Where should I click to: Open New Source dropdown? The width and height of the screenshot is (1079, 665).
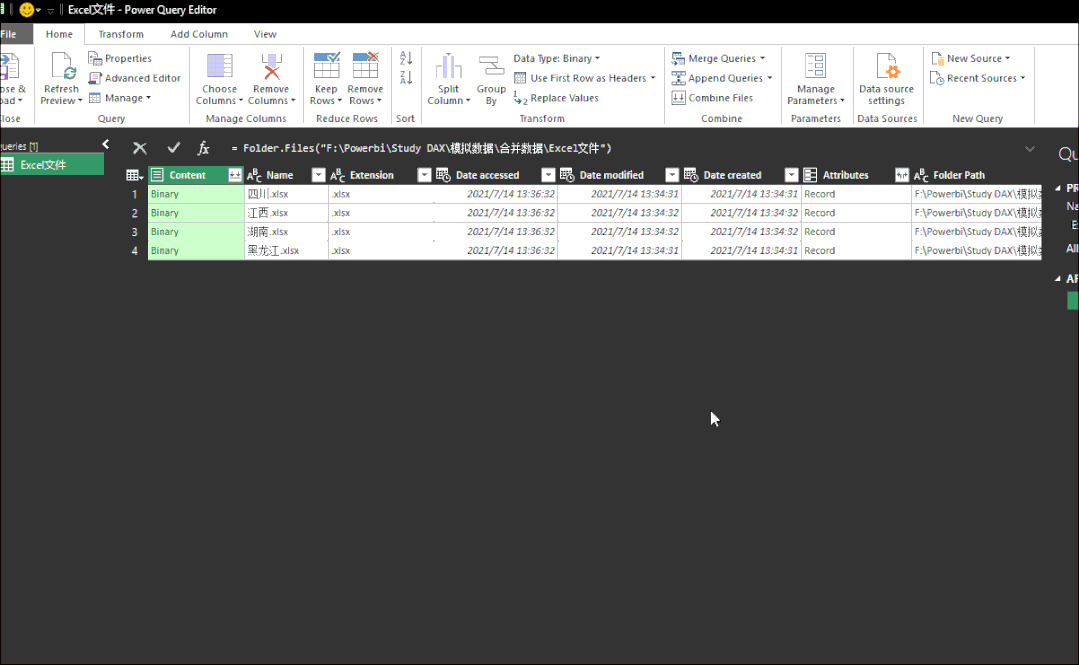click(971, 59)
